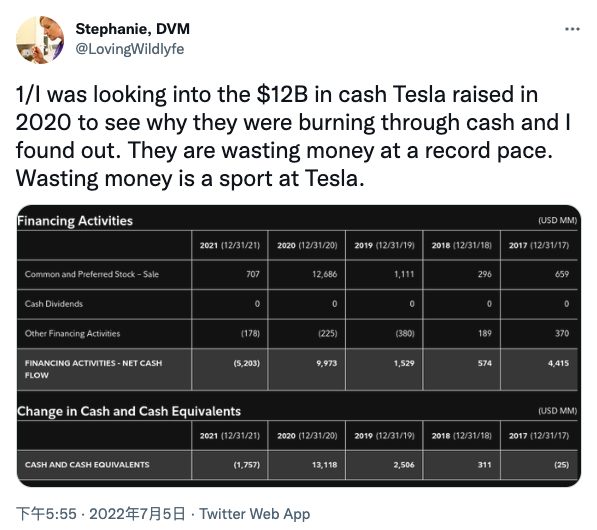Viewport: 597px width, 530px height.
Task: Click the 下午5:55 time text
Action: (x=46, y=514)
